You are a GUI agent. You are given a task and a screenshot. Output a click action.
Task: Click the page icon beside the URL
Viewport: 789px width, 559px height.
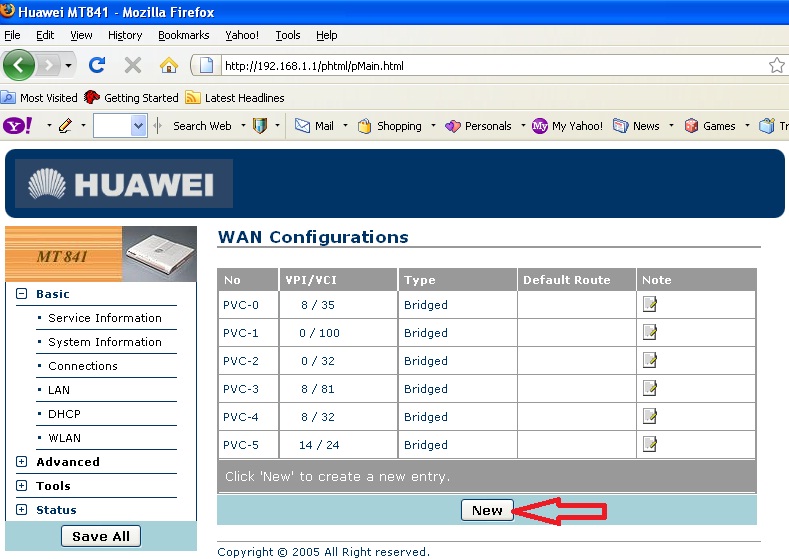coord(206,65)
